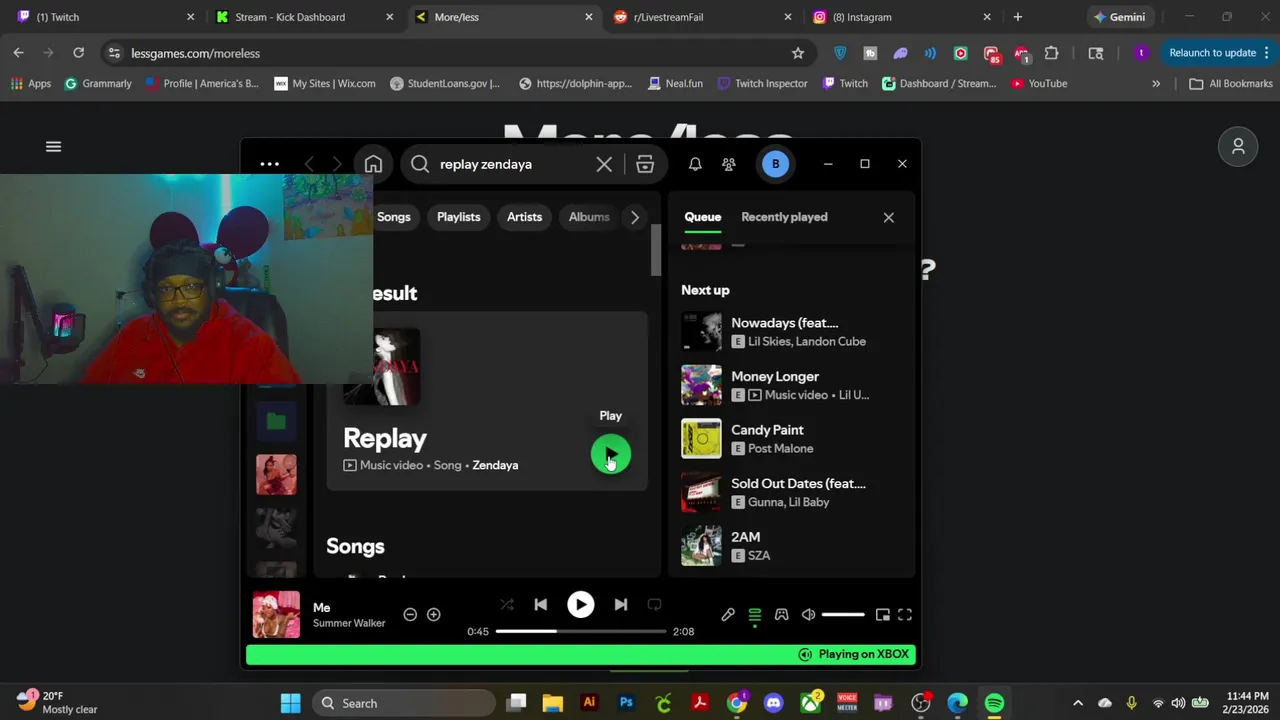The image size is (1280, 720).
Task: Filter results by Albums
Action: (588, 217)
